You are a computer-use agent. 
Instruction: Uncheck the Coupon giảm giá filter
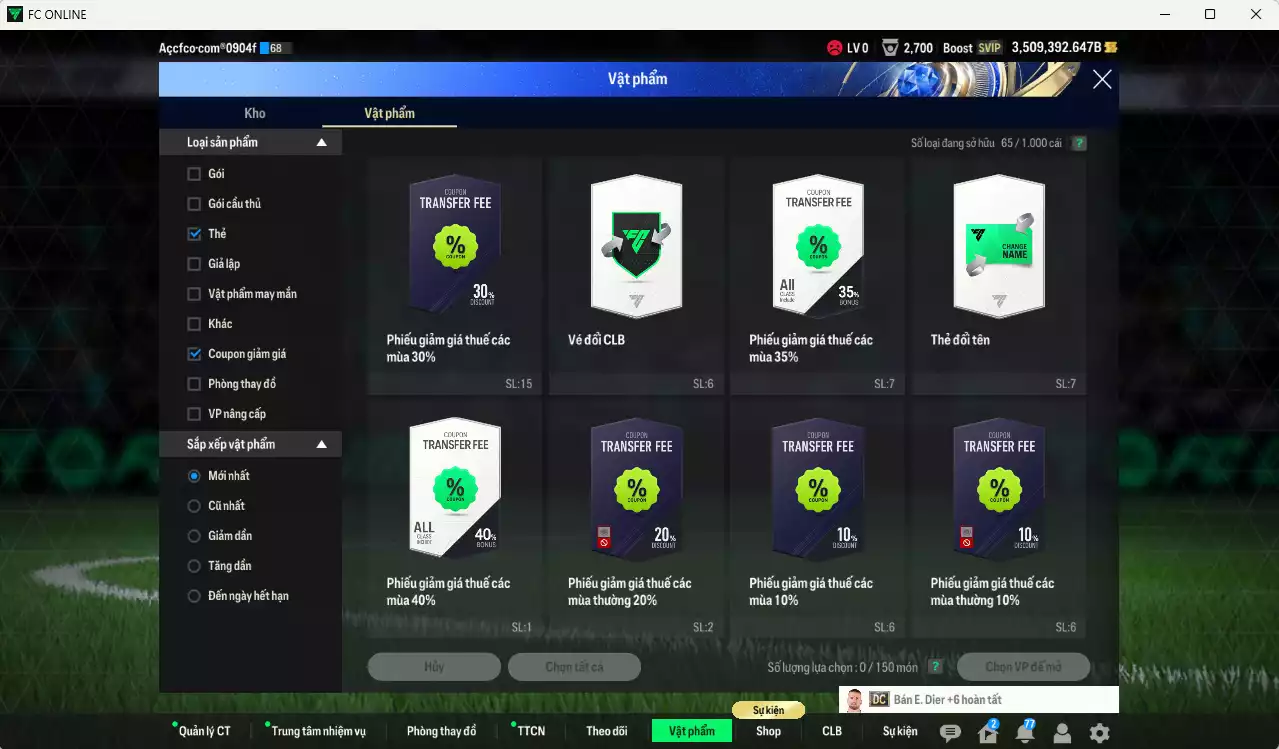(x=194, y=354)
